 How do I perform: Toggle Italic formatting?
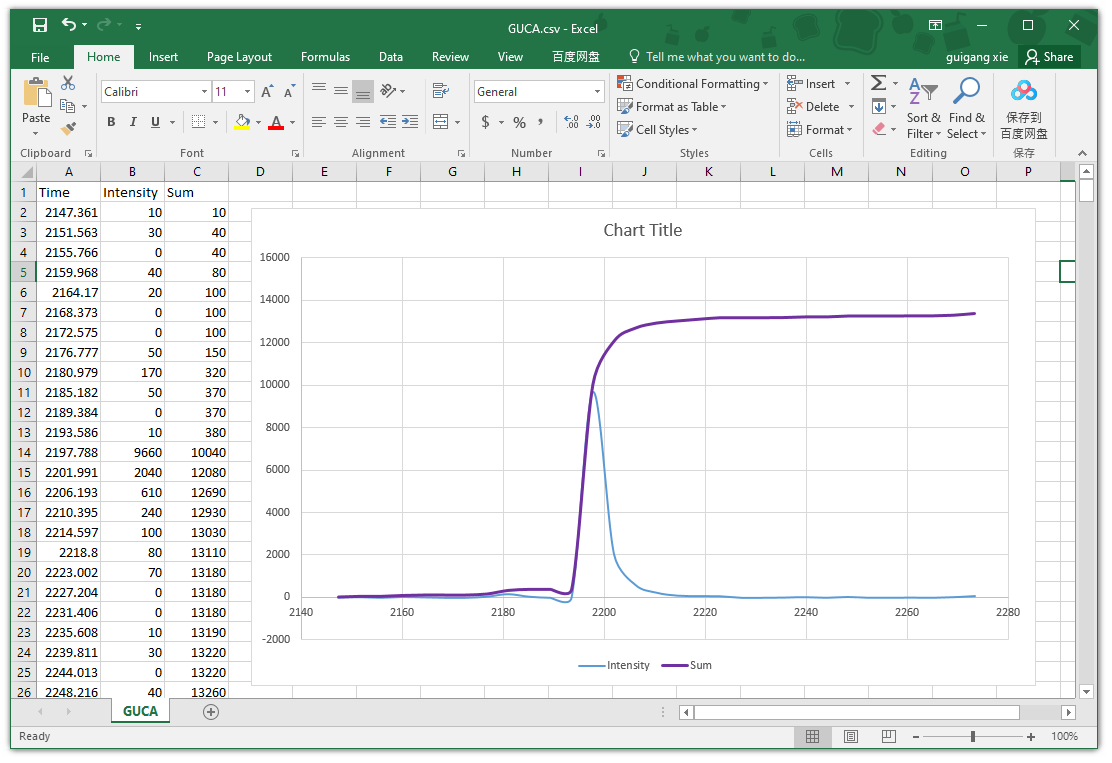coord(133,122)
